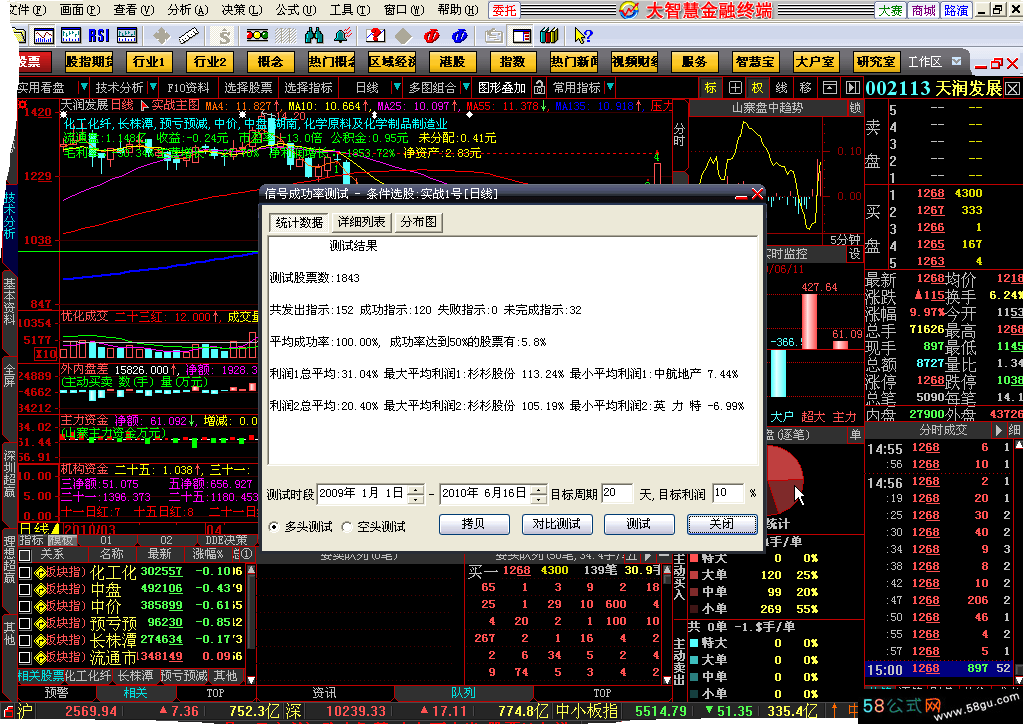This screenshot has height=724, width=1023.
Task: Click the dollar sign toolbar icon
Action: (224, 36)
